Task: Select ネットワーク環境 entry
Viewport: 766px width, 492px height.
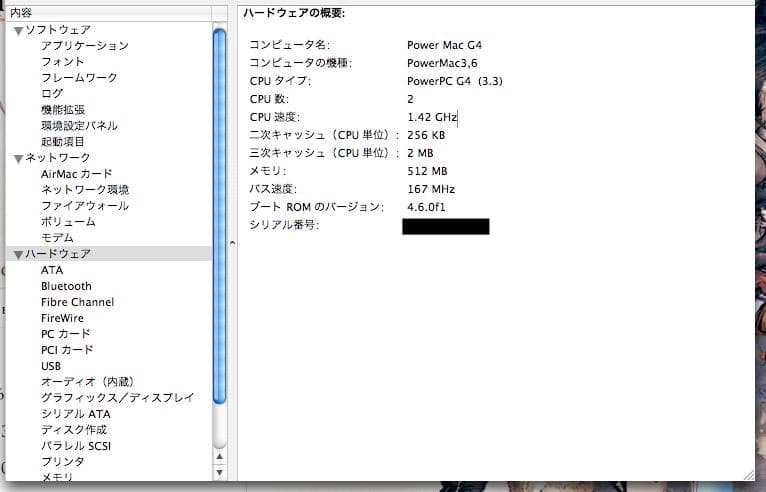Action: [x=85, y=190]
